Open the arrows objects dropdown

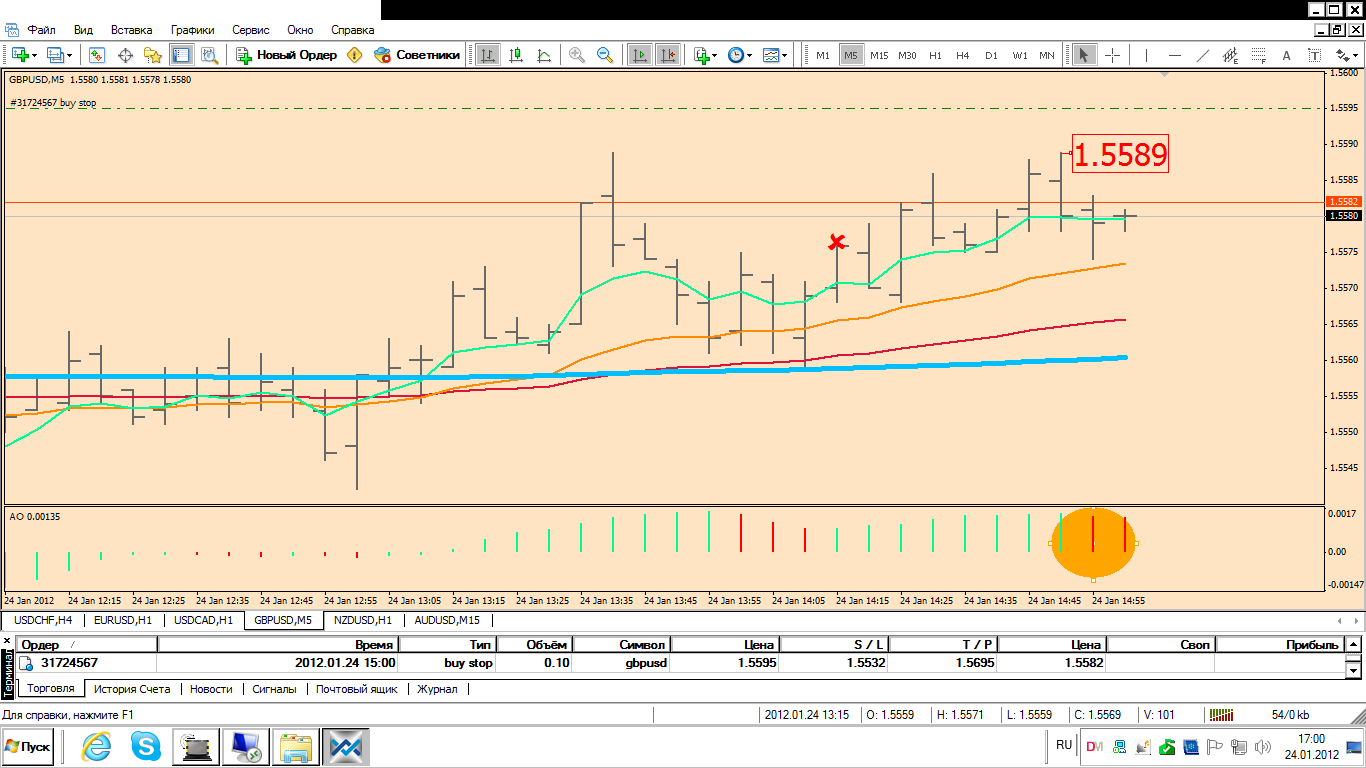1345,55
